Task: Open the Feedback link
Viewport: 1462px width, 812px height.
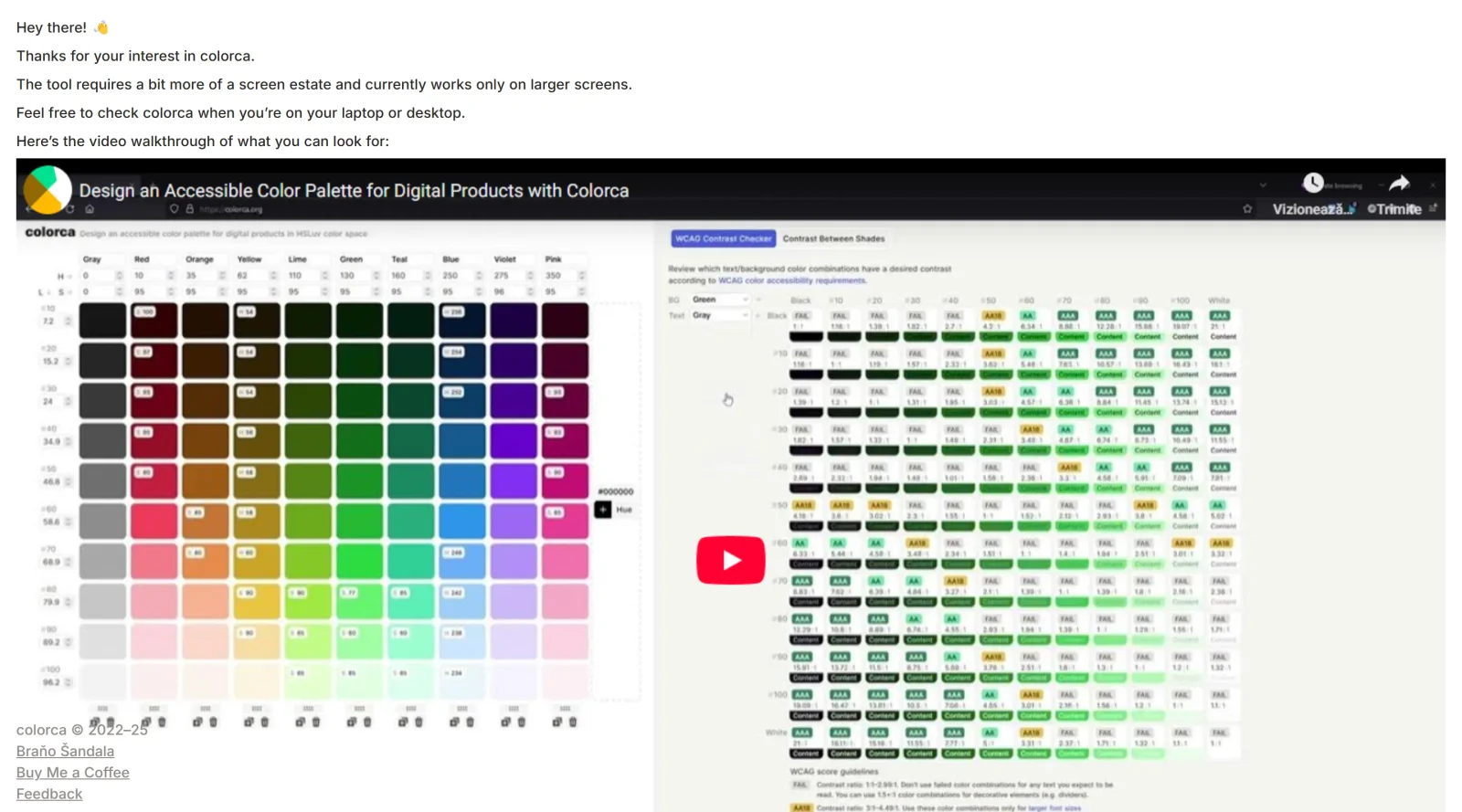Action: [x=49, y=794]
